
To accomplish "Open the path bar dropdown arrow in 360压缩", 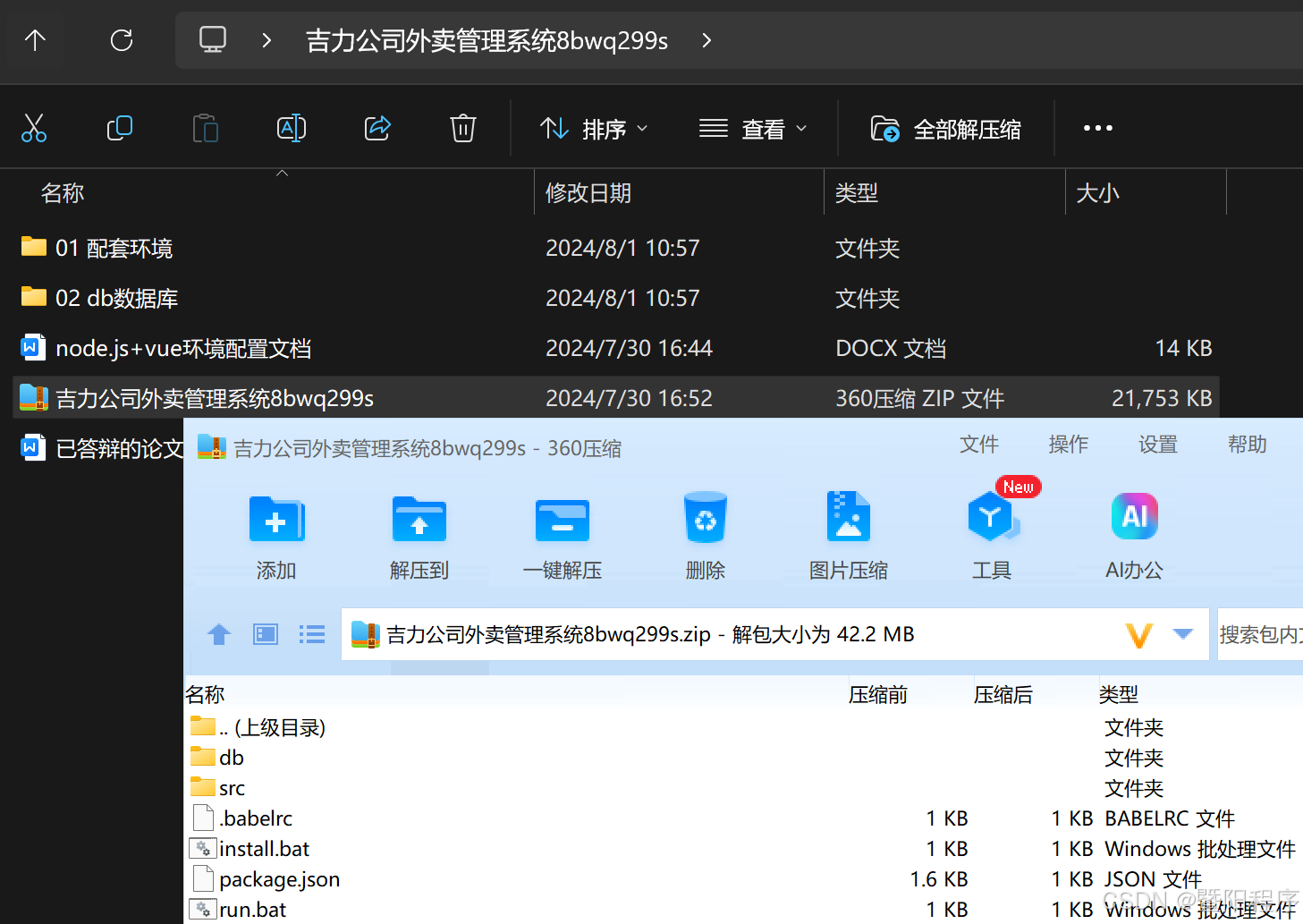I will (x=1183, y=634).
